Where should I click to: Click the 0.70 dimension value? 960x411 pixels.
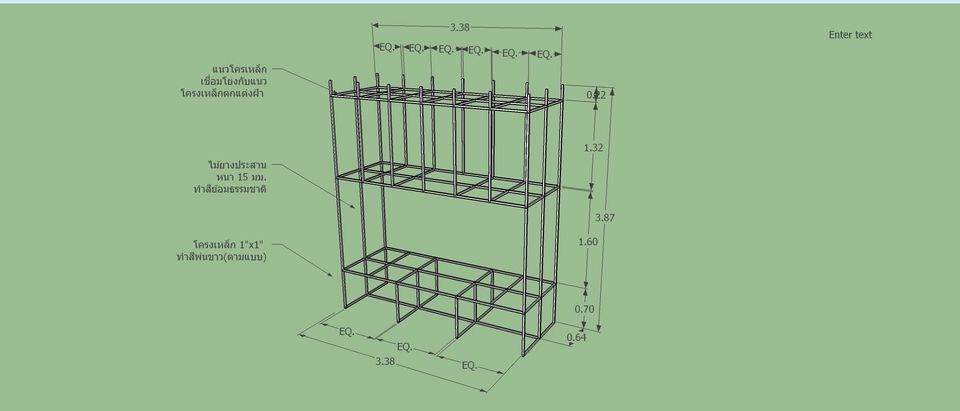pos(584,309)
